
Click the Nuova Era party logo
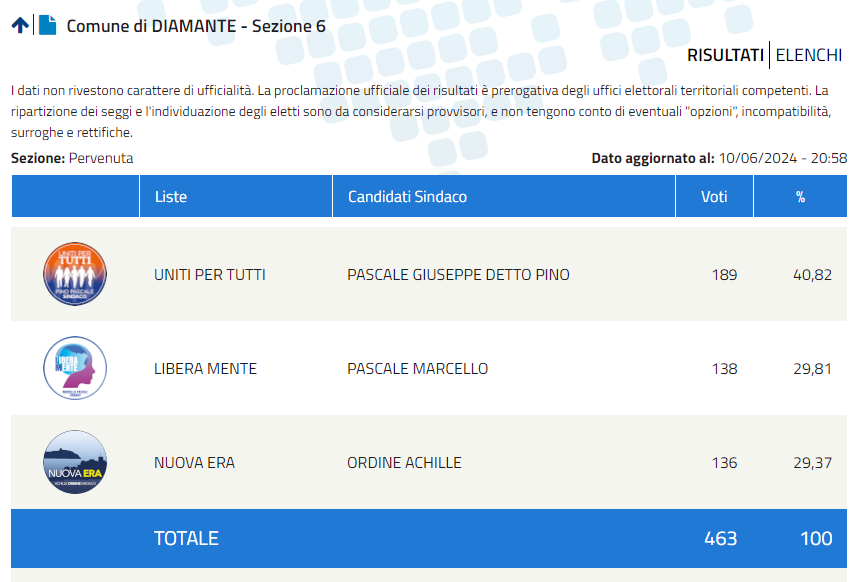coord(75,462)
